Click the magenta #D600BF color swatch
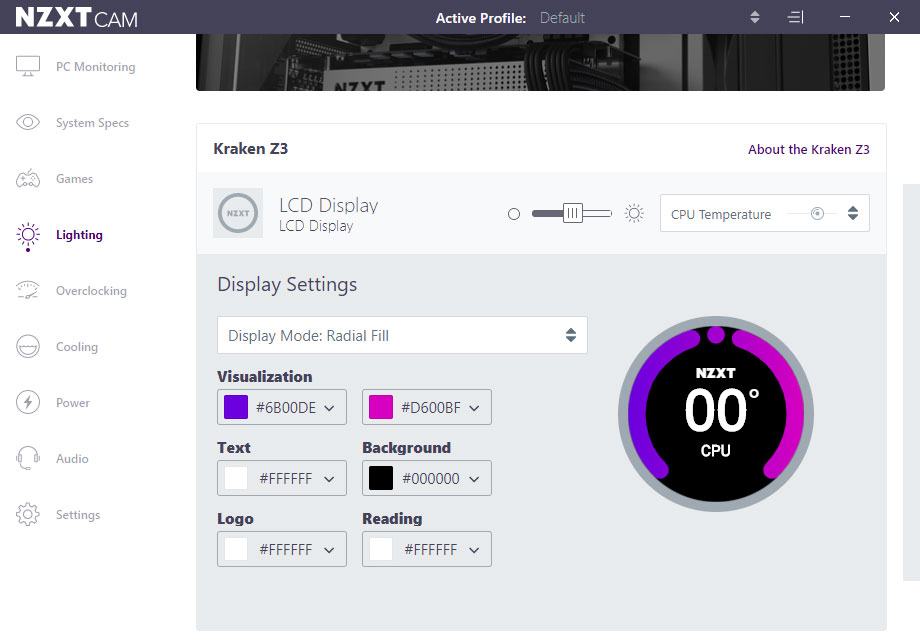The height and width of the screenshot is (640, 920). click(381, 407)
